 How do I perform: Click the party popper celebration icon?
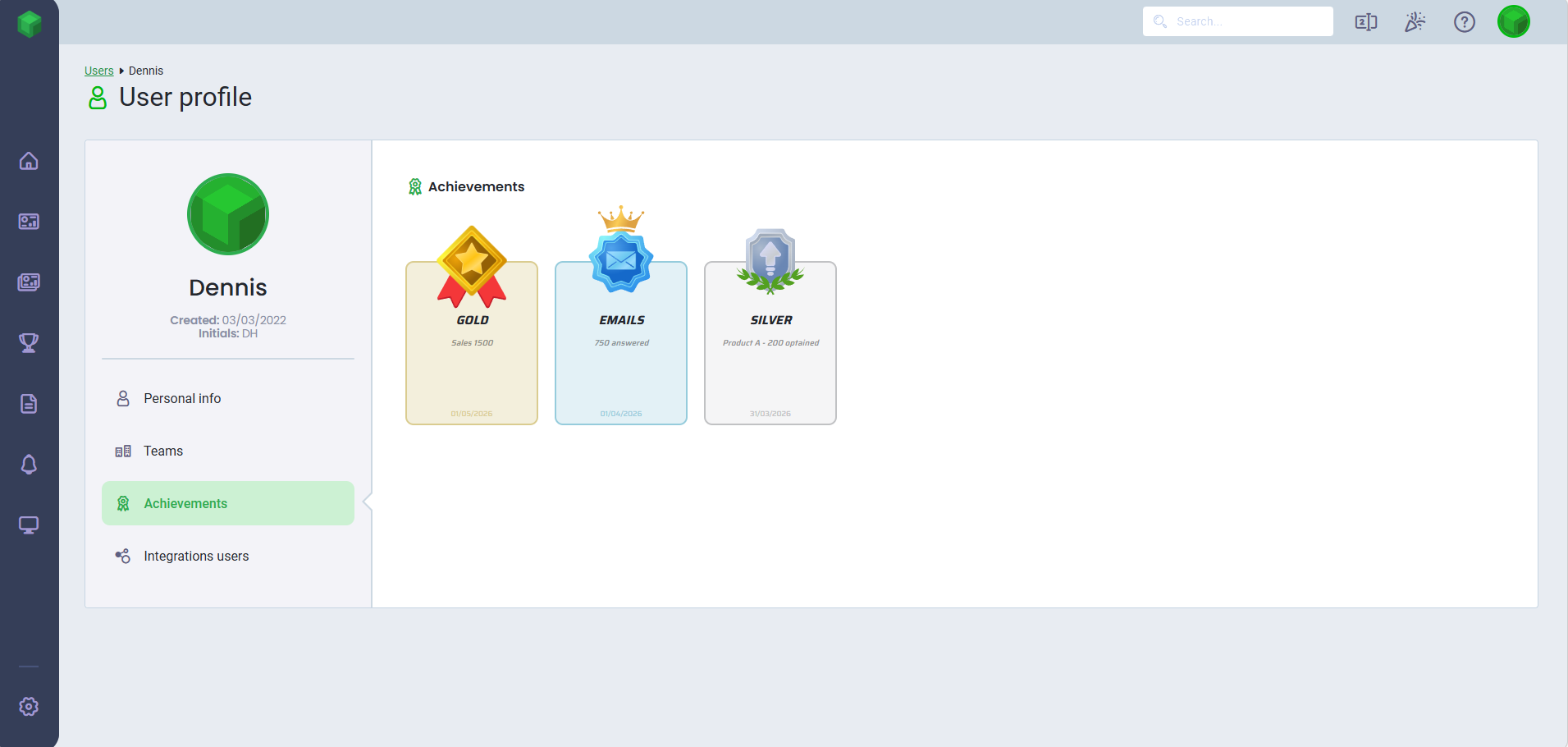tap(1415, 22)
